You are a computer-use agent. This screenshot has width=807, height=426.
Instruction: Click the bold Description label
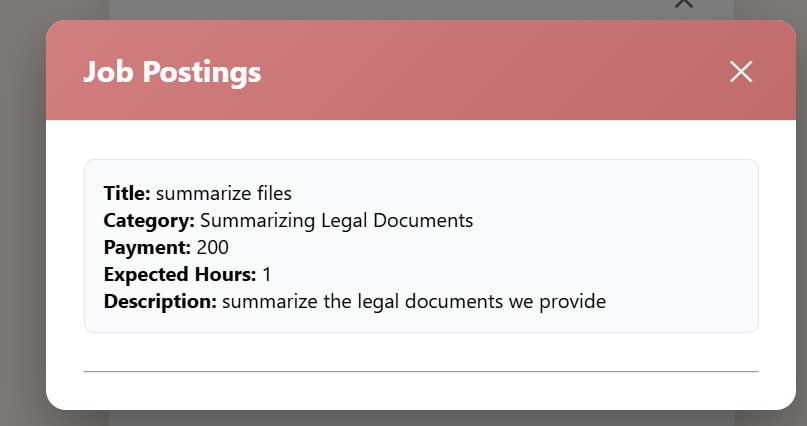tap(160, 301)
